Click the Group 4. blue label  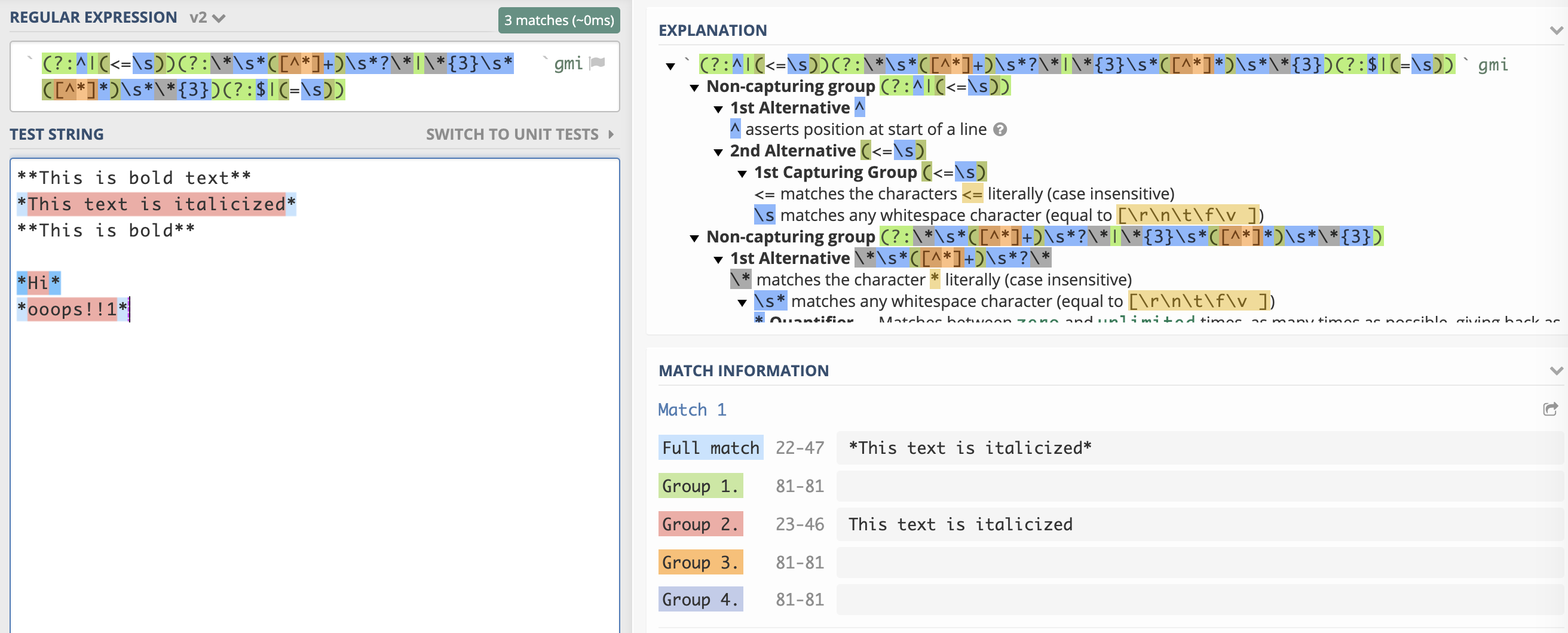coord(700,600)
